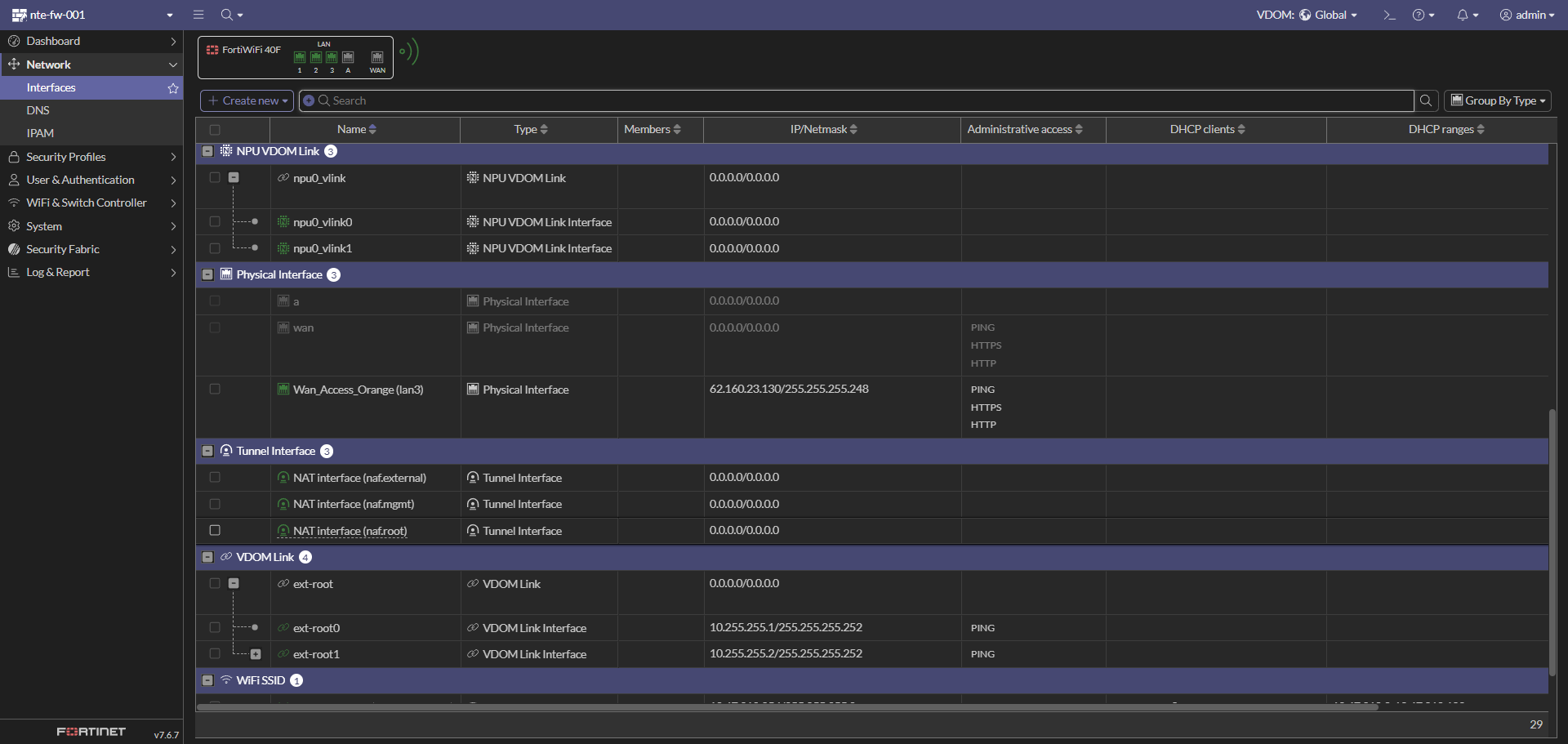Sort by the Members column

coord(653,129)
